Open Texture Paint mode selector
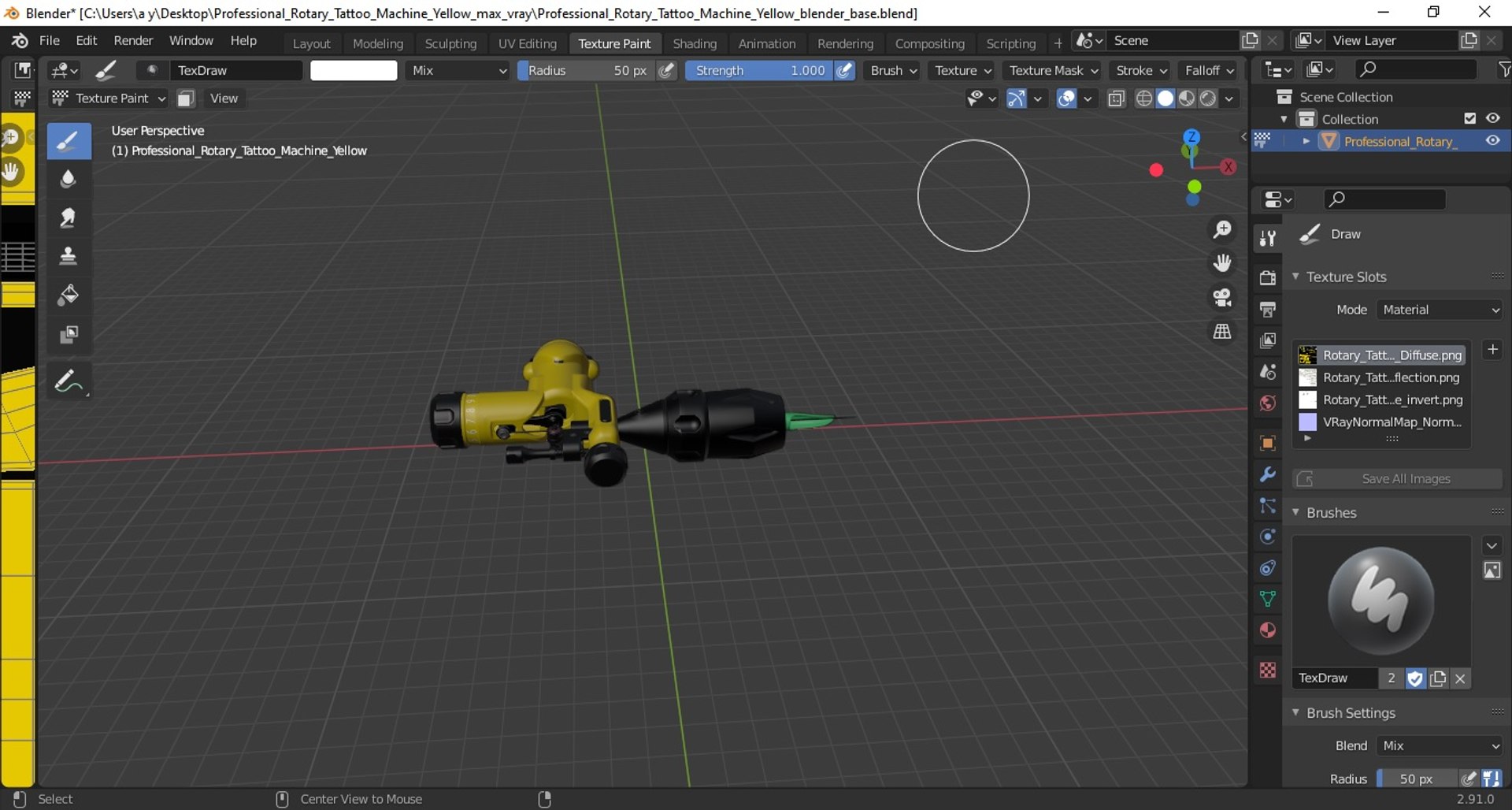 tap(109, 98)
